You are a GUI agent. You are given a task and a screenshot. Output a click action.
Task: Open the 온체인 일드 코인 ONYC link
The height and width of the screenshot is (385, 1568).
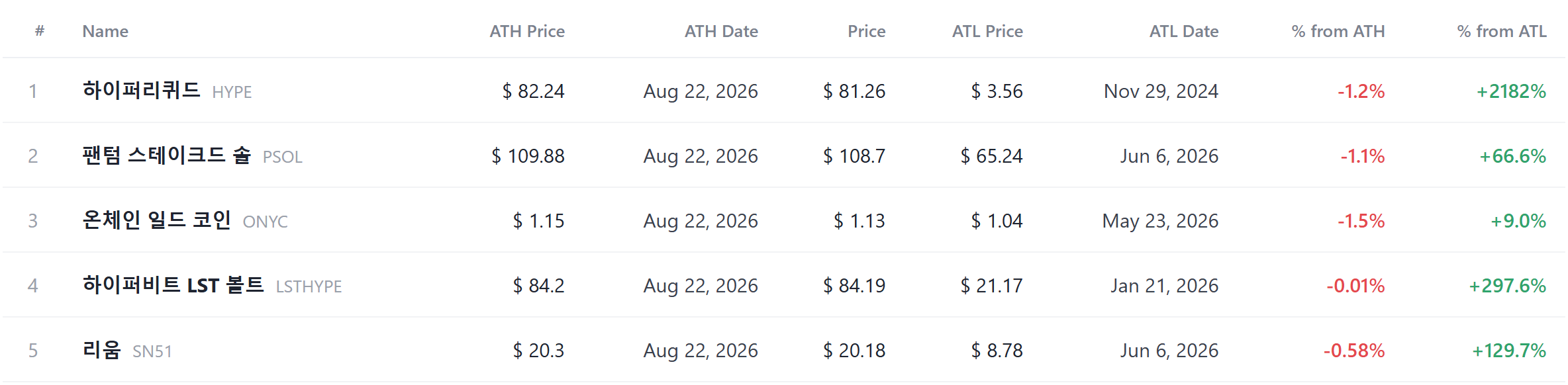point(185,220)
